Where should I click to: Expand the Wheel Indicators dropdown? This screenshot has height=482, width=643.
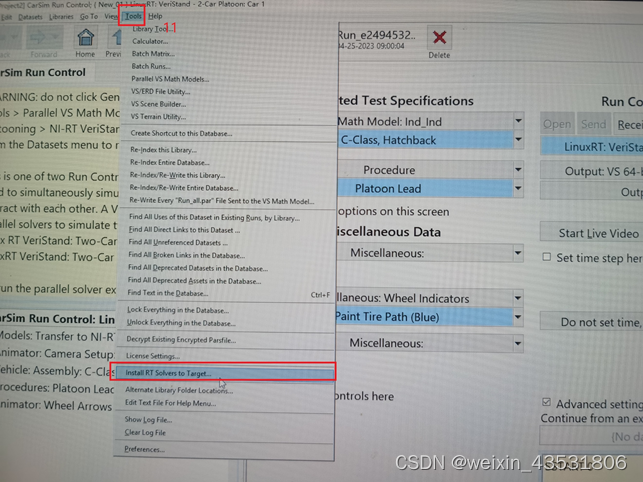(518, 298)
